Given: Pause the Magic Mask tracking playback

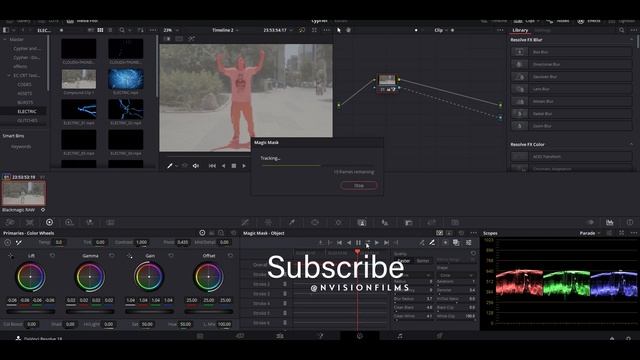Looking at the screenshot, I should coord(358,243).
